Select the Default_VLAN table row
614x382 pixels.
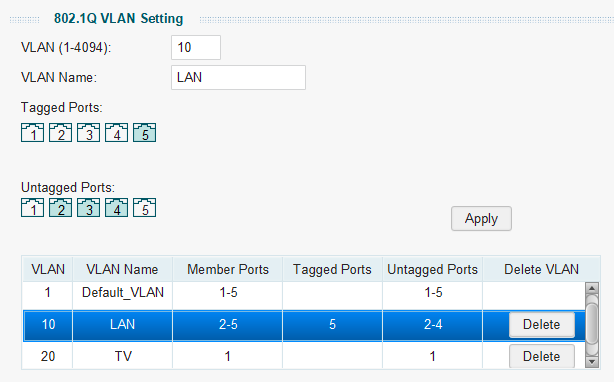click(x=304, y=293)
